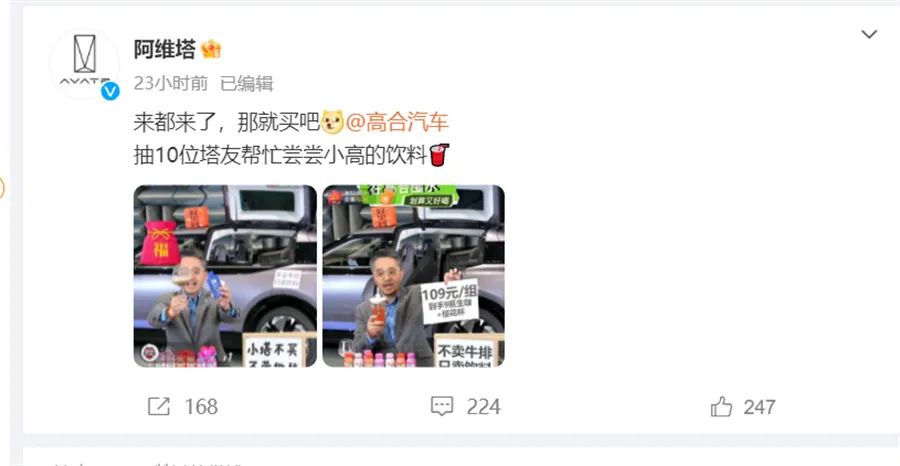Click the repost count 168
The height and width of the screenshot is (466, 900).
coord(201,407)
